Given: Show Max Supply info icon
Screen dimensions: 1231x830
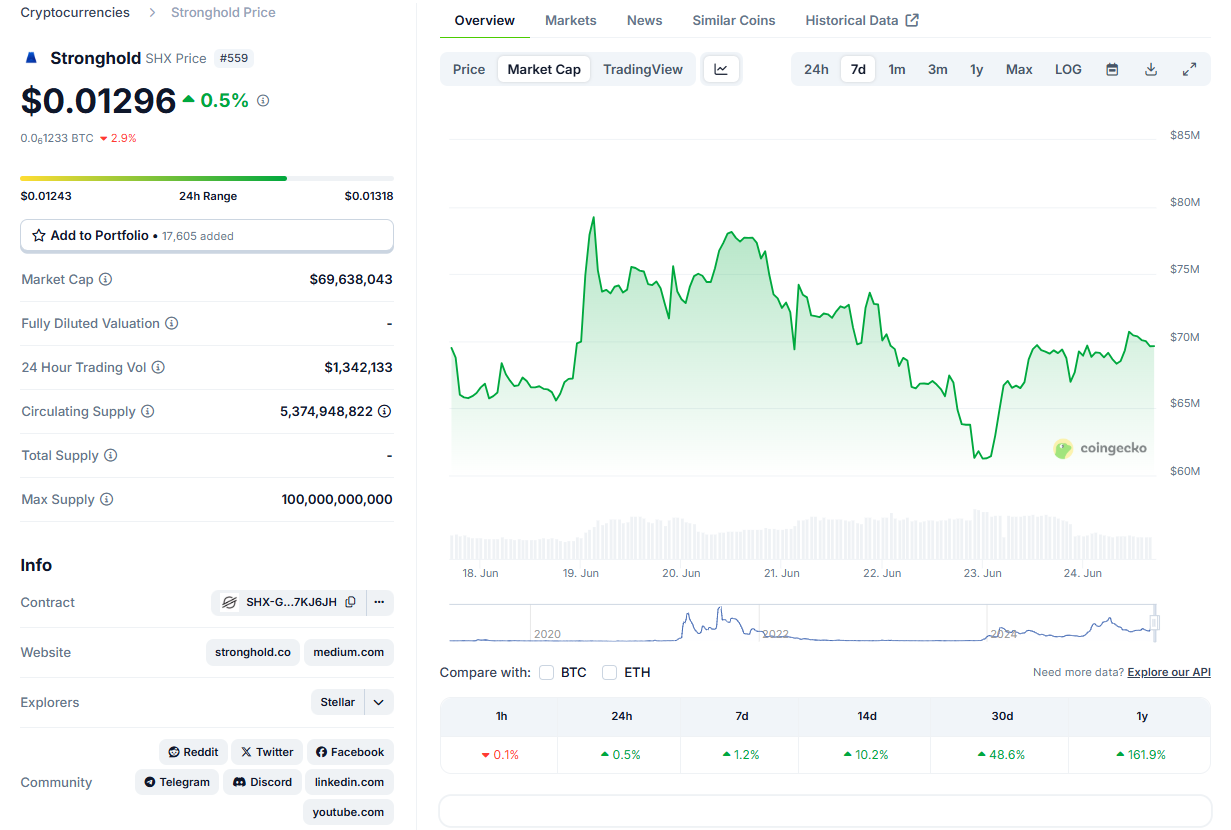Looking at the screenshot, I should (x=106, y=500).
